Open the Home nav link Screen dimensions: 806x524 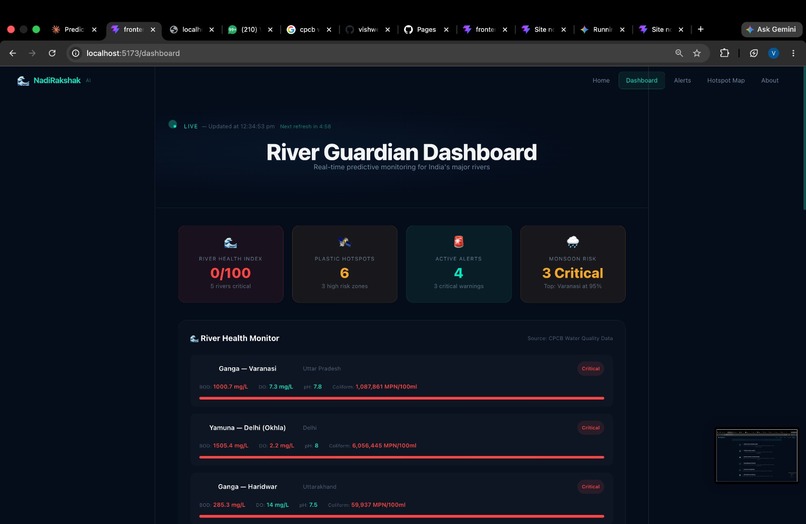600,81
